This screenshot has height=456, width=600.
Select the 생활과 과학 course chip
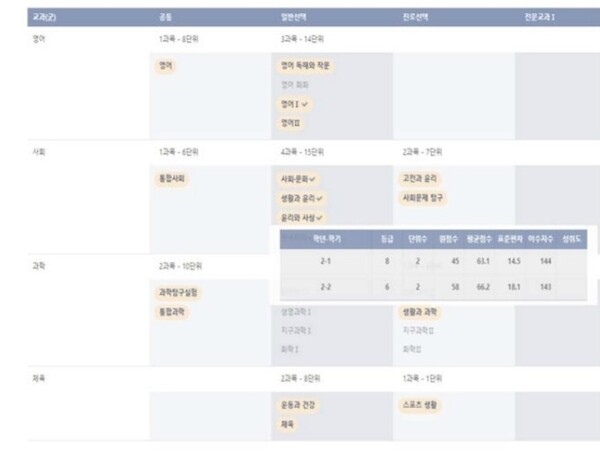click(420, 312)
